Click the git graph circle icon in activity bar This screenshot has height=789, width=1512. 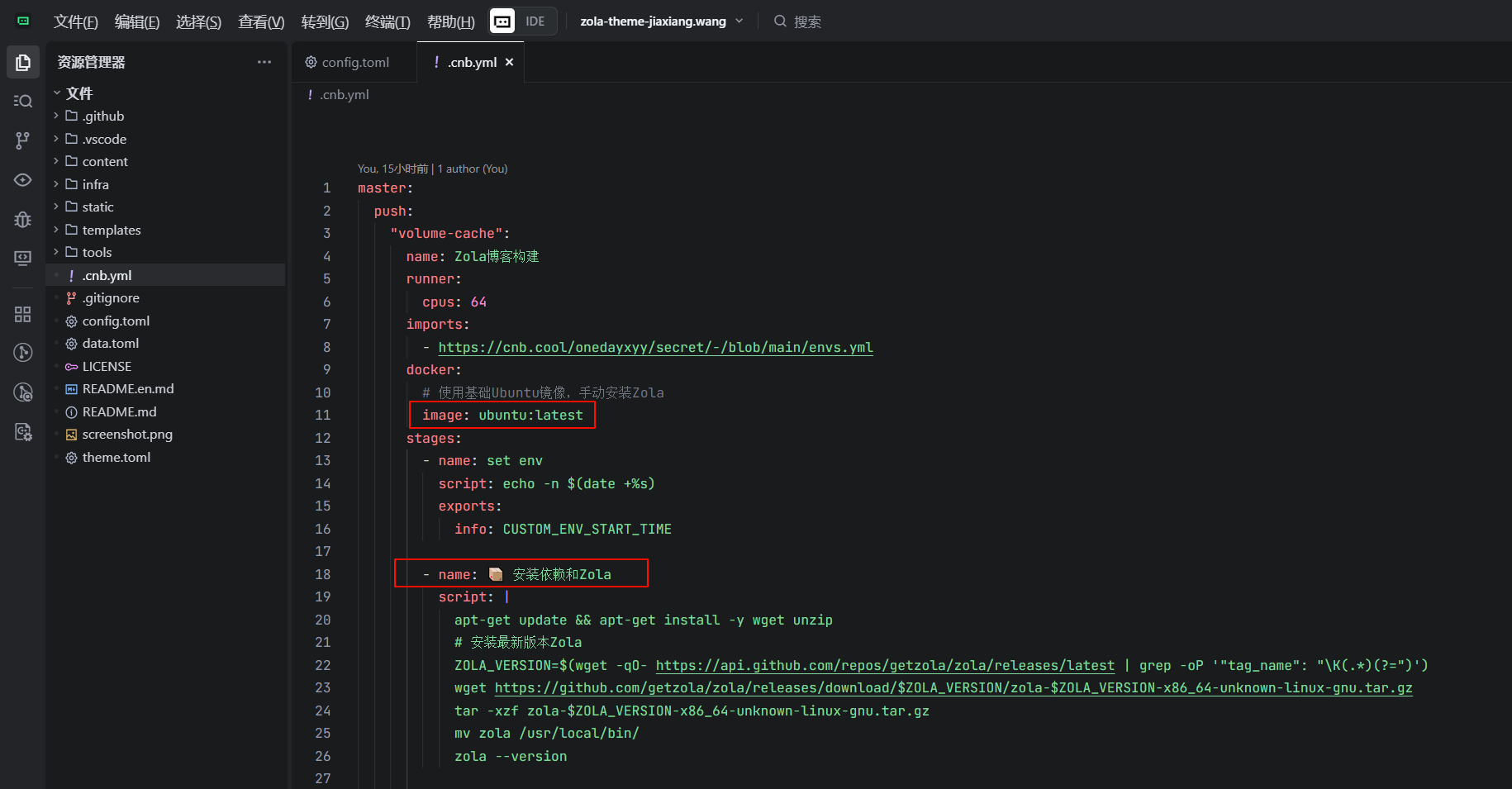tap(23, 353)
